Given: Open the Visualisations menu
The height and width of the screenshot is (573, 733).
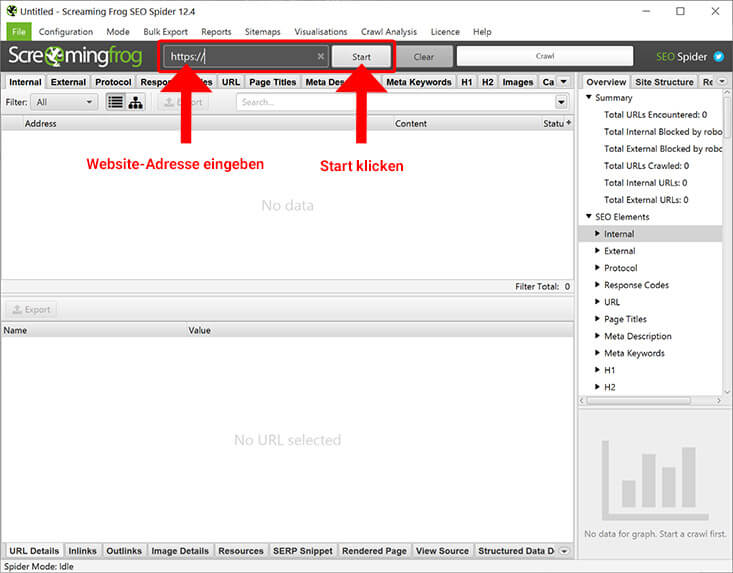Looking at the screenshot, I should pyautogui.click(x=321, y=32).
